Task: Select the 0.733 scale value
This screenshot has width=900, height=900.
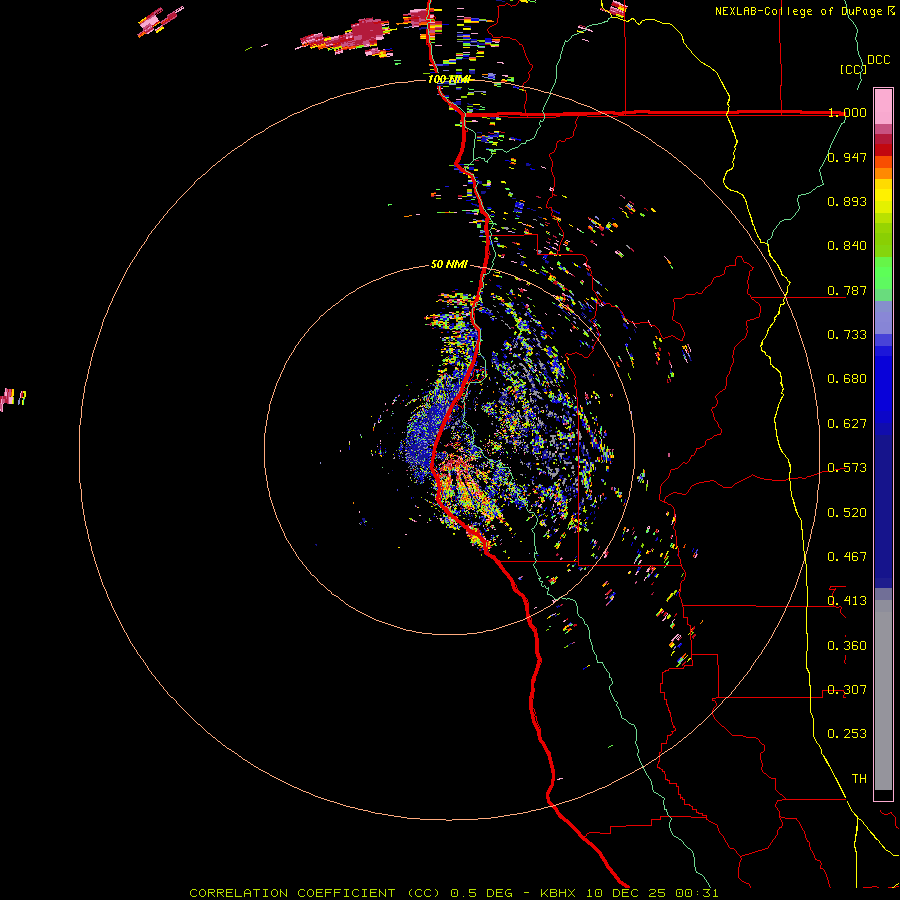Action: (847, 335)
